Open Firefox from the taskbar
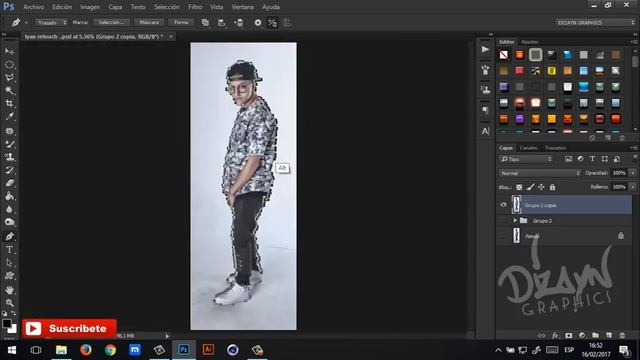Screen dimensions: 640x360 (x=86, y=350)
